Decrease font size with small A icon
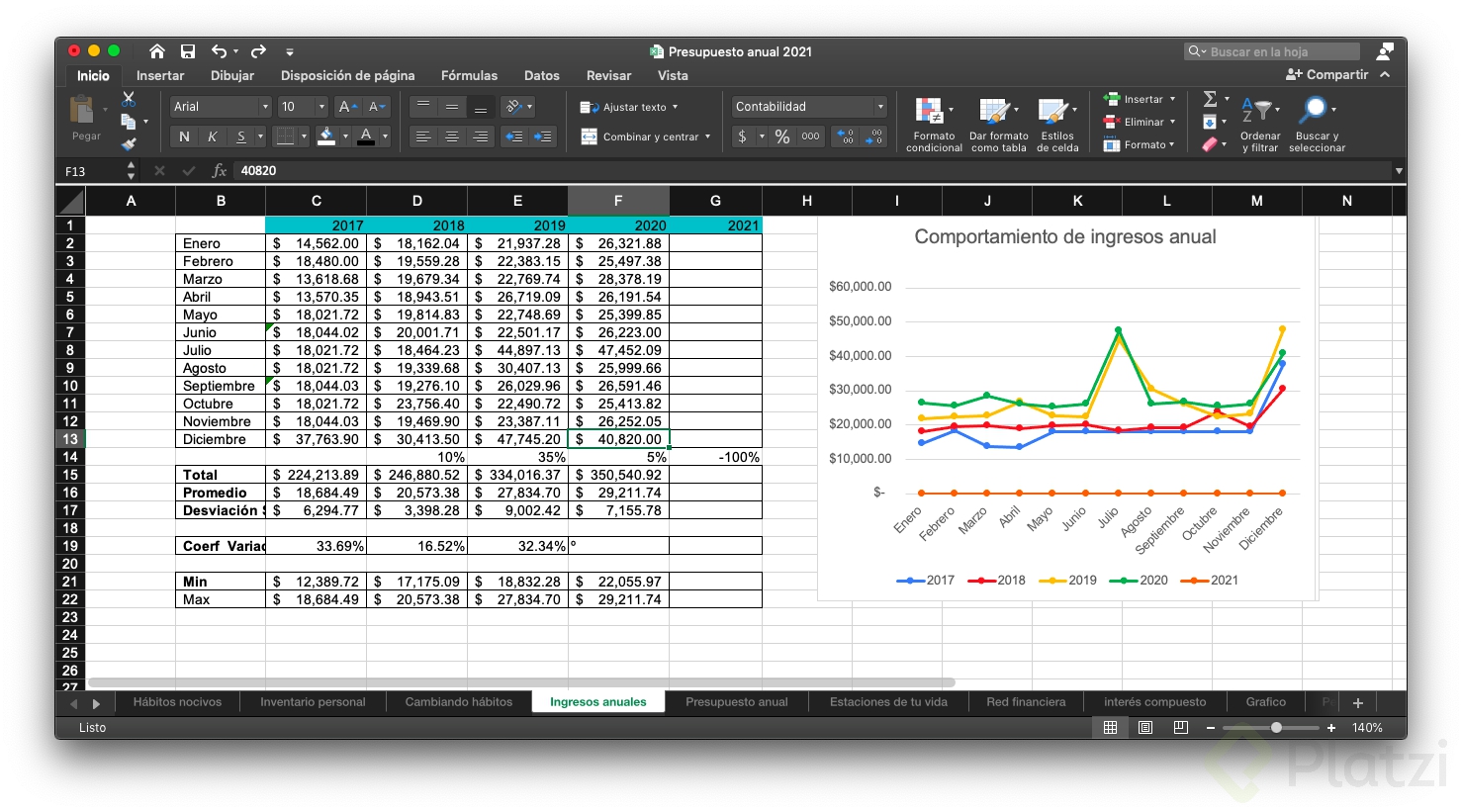The image size is (1462, 812). [376, 107]
